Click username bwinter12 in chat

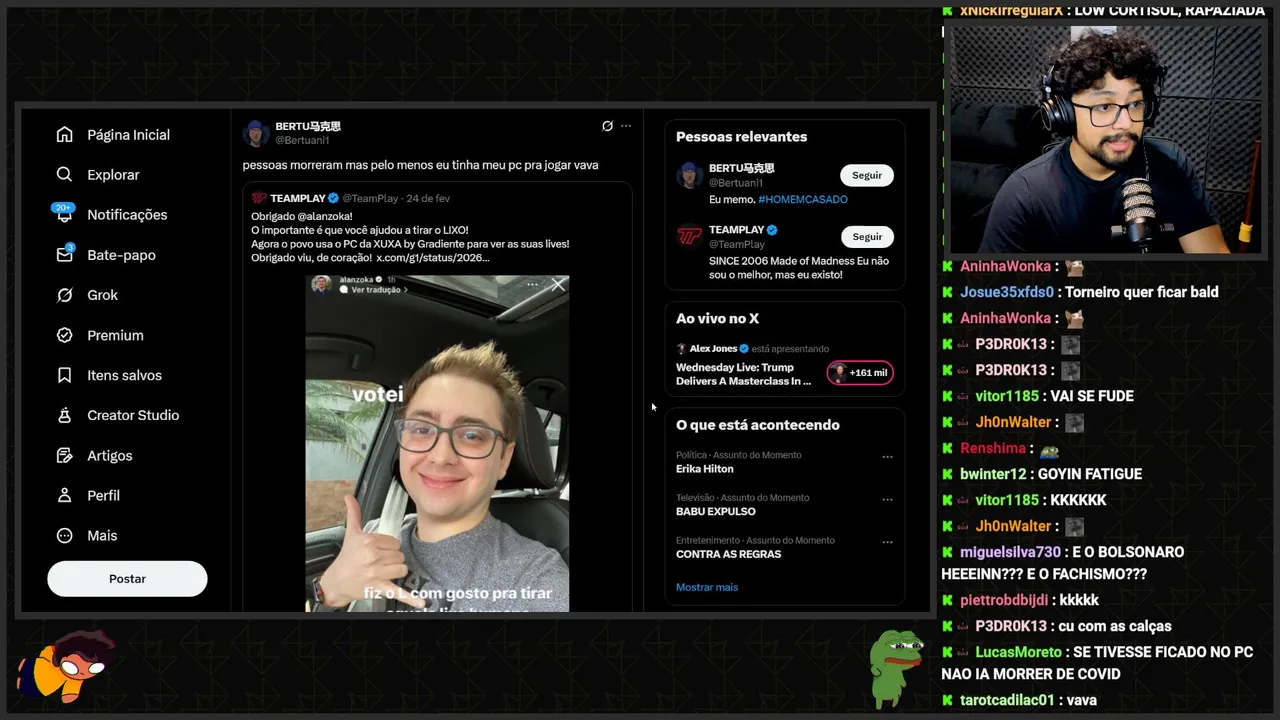click(x=994, y=474)
